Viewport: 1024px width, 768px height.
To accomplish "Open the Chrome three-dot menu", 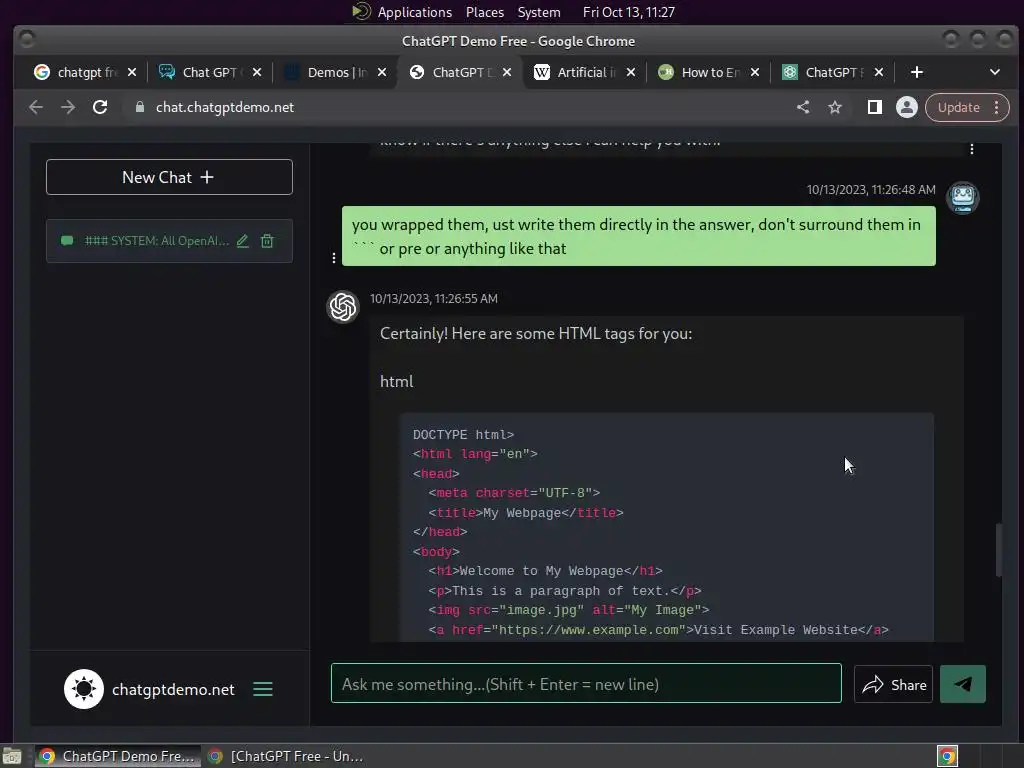I will click(x=997, y=107).
